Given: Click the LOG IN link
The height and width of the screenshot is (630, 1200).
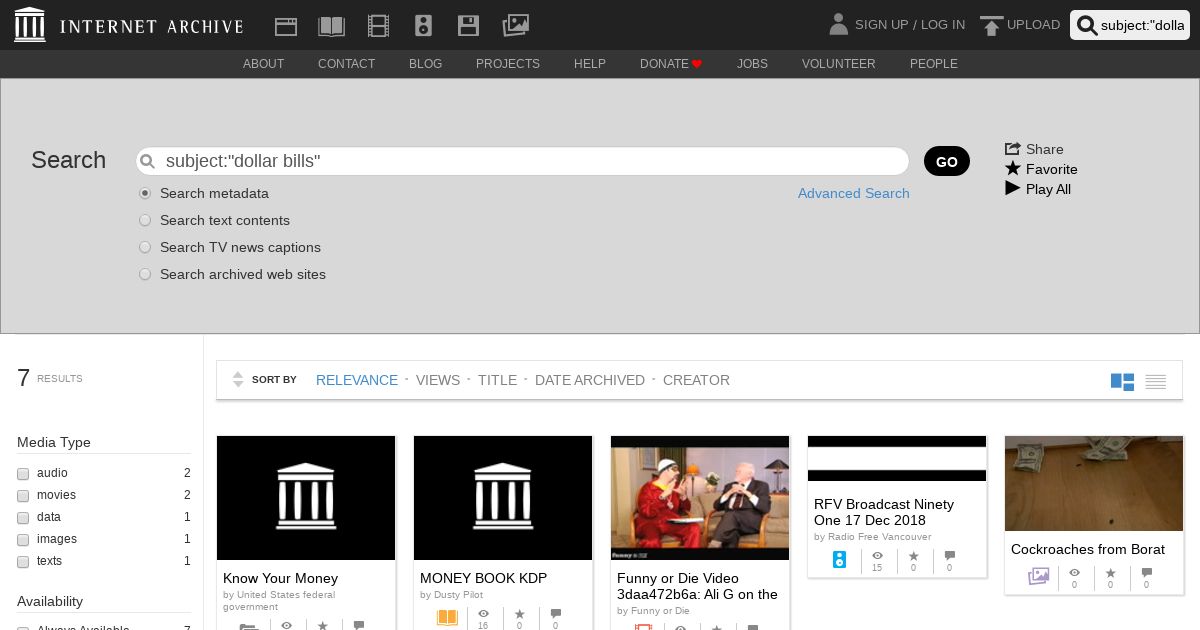Looking at the screenshot, I should (x=943, y=25).
